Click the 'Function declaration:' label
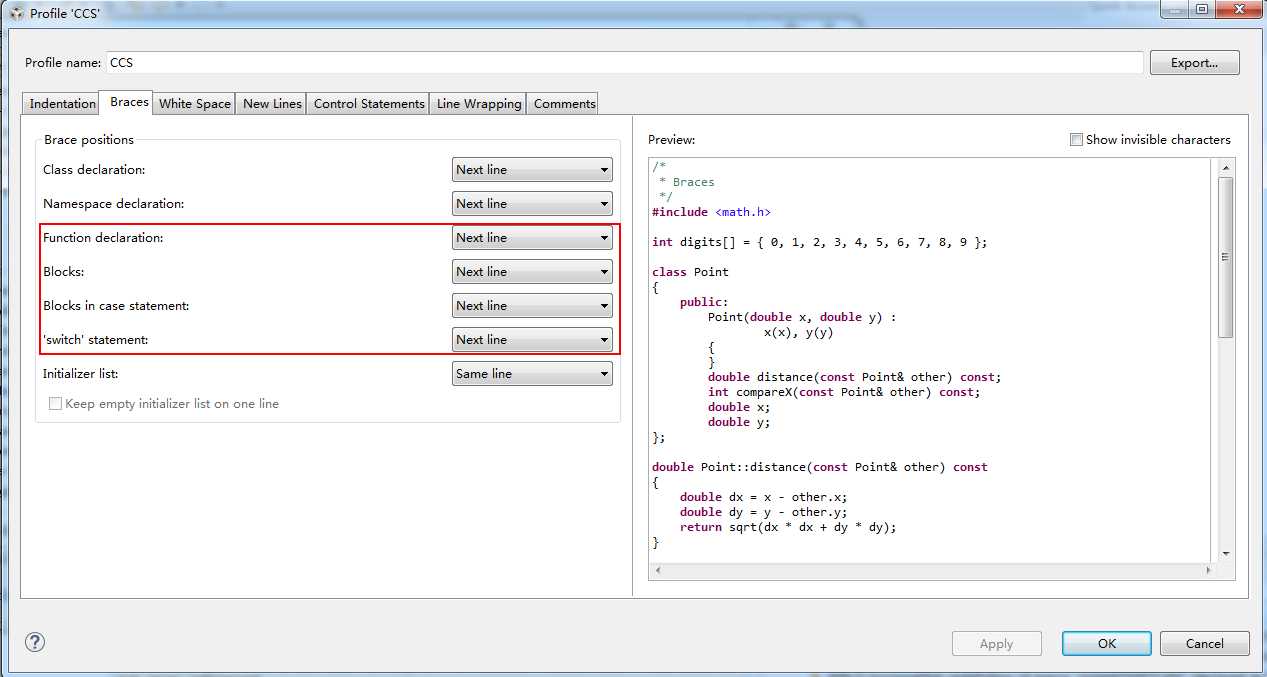Image resolution: width=1267 pixels, height=677 pixels. coord(103,238)
